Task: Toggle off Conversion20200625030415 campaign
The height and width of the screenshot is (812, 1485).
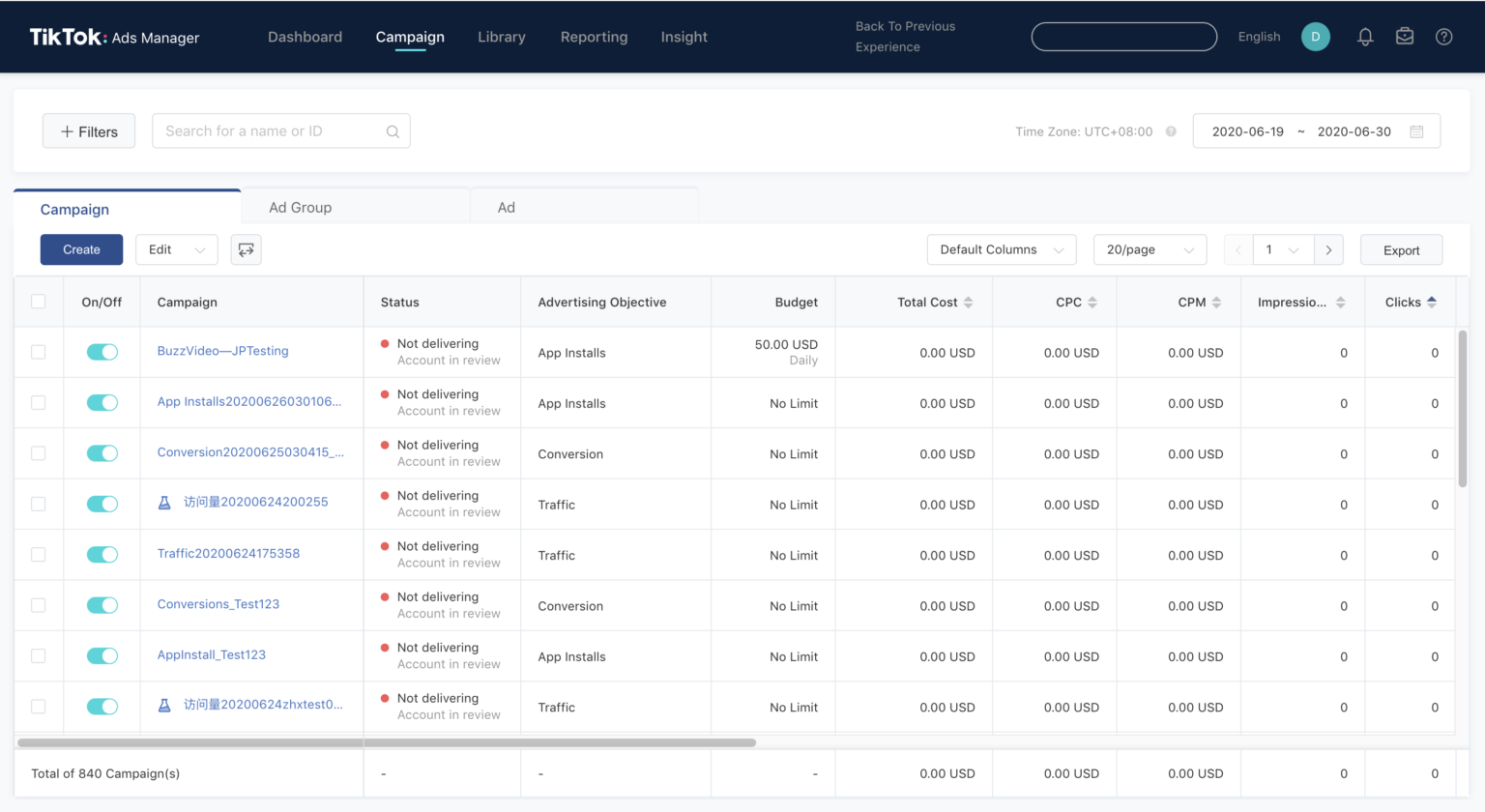Action: (x=102, y=453)
